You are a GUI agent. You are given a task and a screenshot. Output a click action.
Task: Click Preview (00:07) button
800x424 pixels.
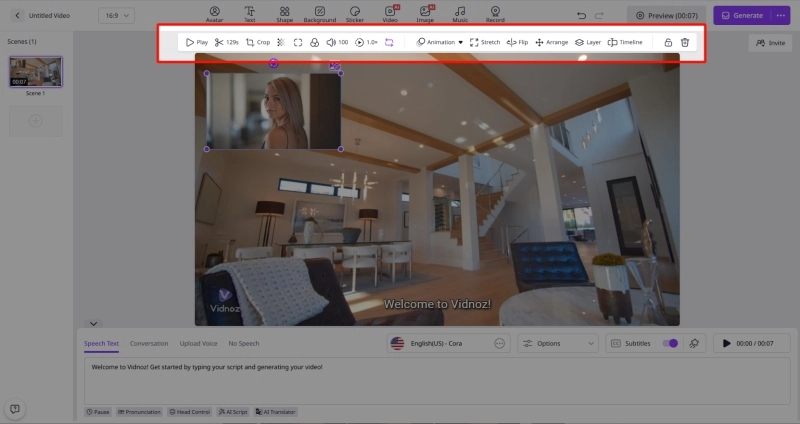[666, 15]
